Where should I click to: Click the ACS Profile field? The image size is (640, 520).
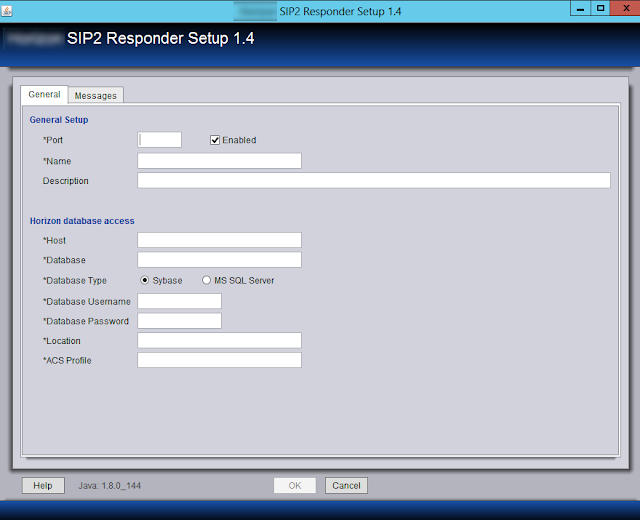pos(220,360)
